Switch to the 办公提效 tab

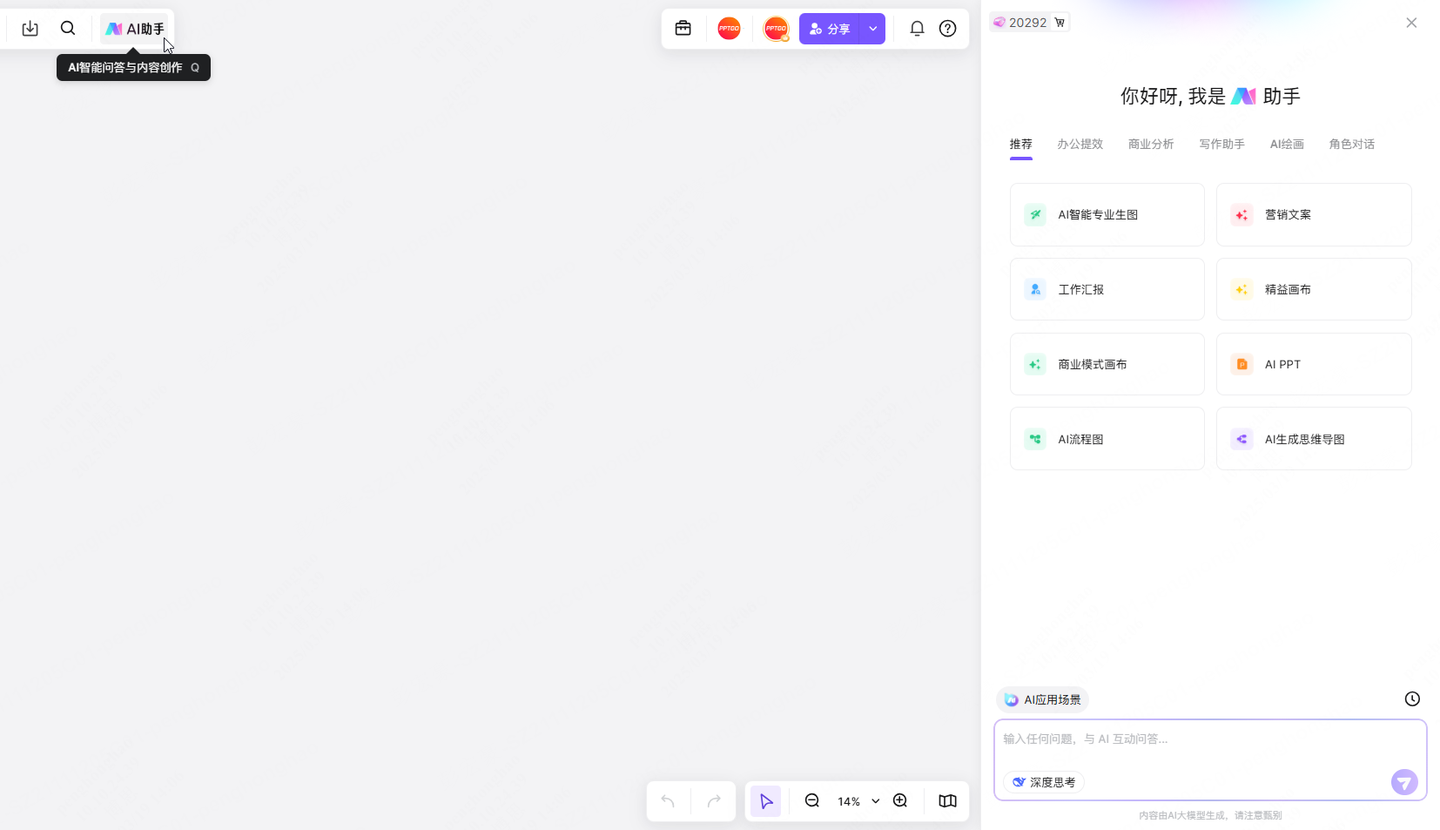click(1080, 144)
